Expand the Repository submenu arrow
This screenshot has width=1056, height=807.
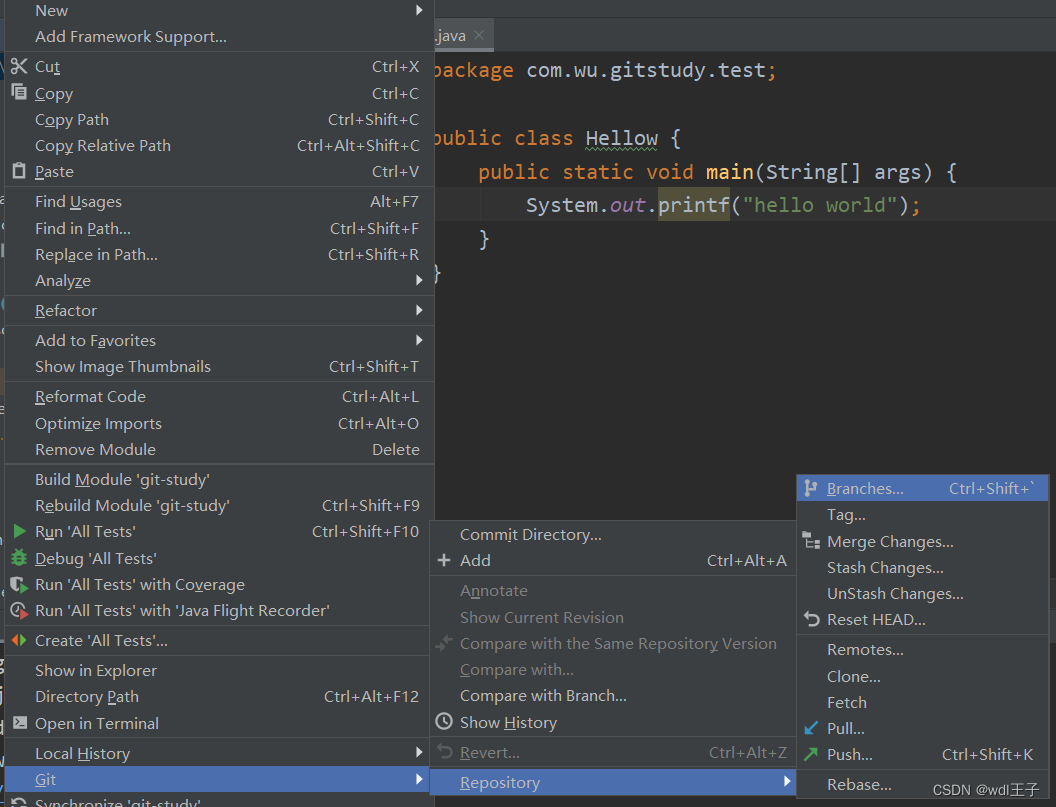(x=787, y=781)
